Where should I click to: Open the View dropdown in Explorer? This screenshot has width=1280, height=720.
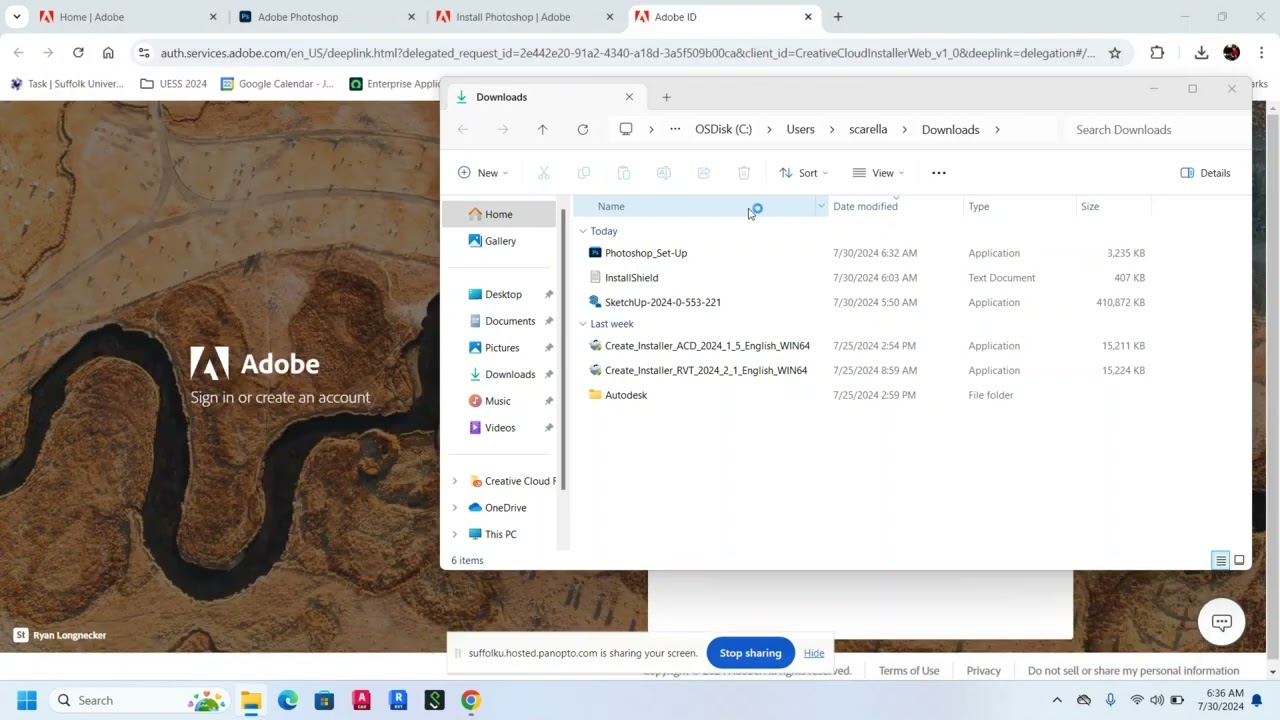[x=878, y=173]
